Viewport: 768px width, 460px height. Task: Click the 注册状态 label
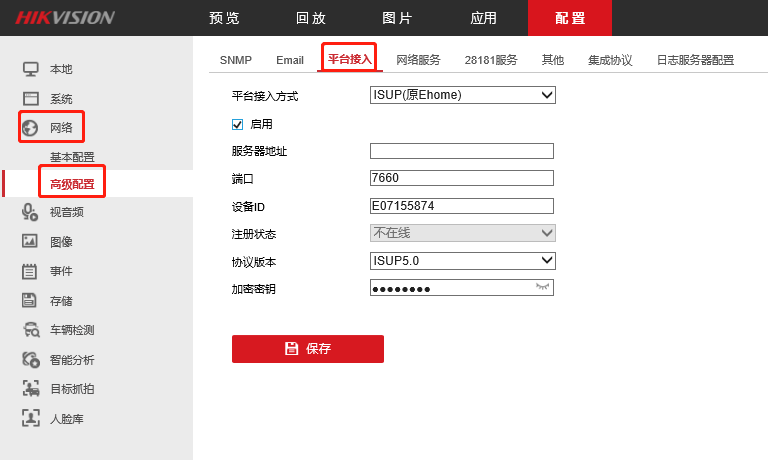click(254, 234)
